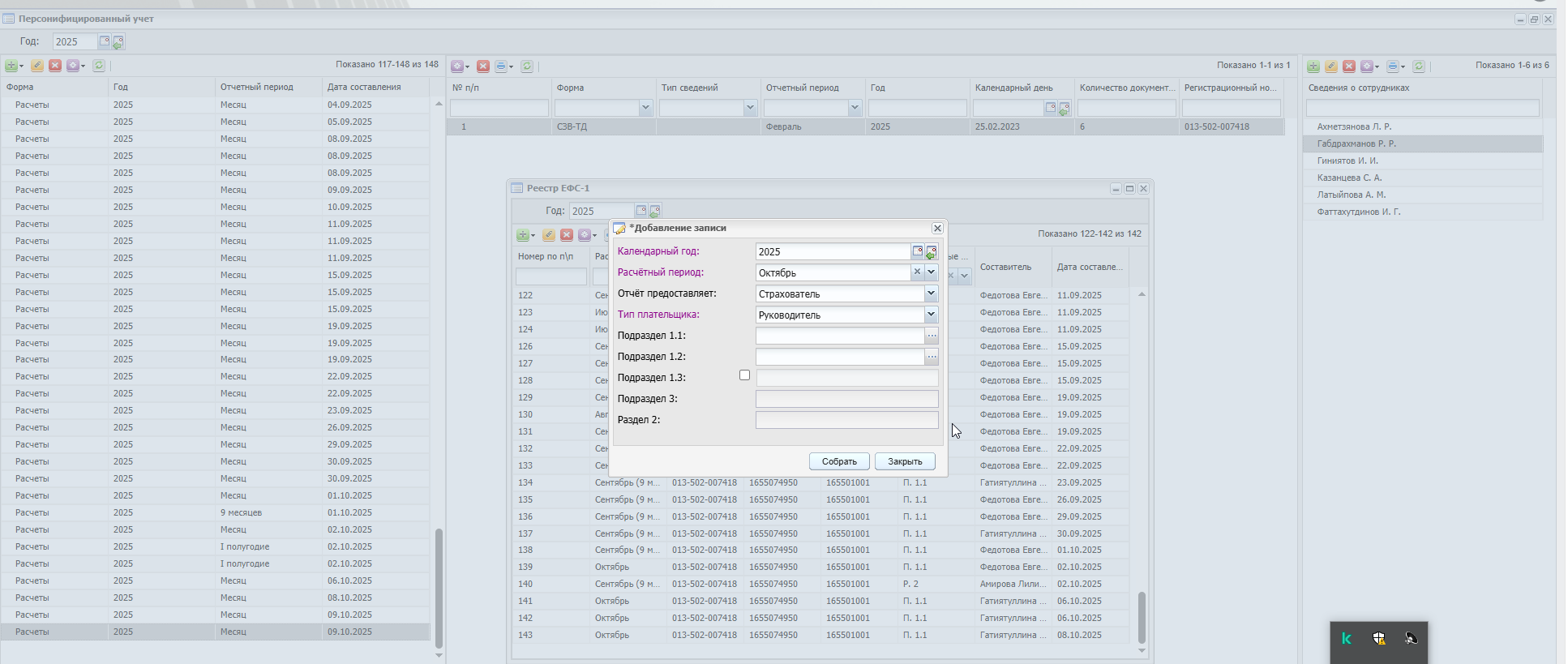1568x664 pixels.
Task: Click the yellow edit icon in left panel toolbar
Action: (37, 66)
